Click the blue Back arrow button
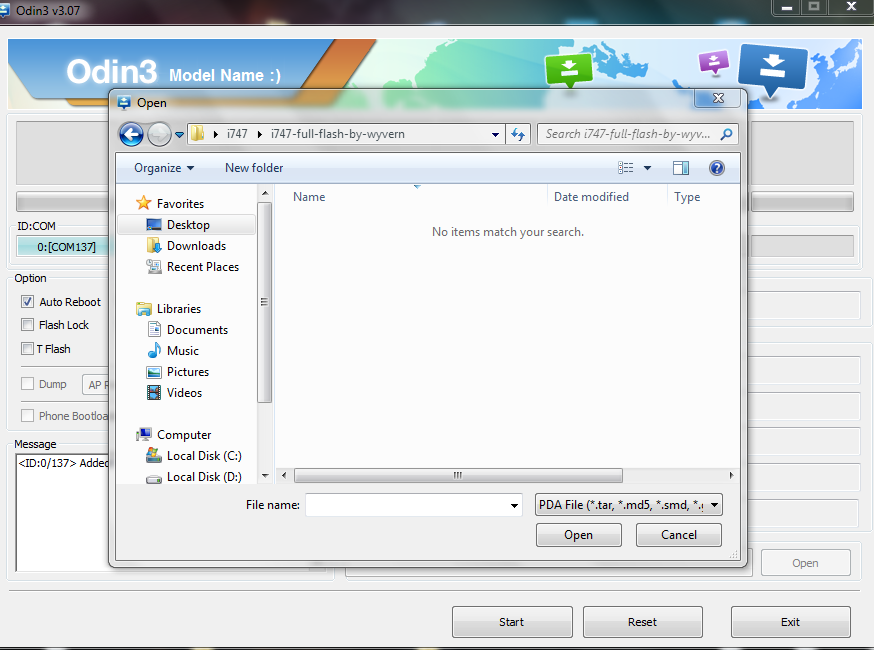 [x=132, y=134]
